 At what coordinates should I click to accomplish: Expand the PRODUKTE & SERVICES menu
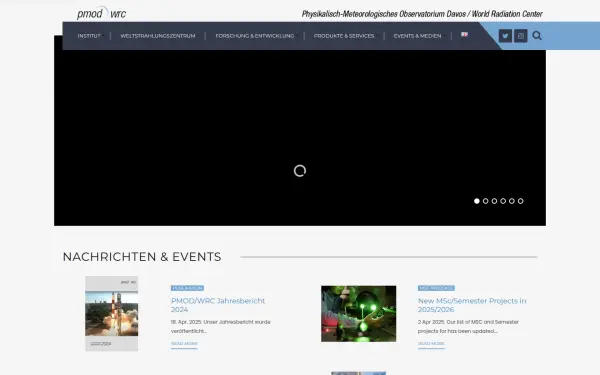(344, 36)
